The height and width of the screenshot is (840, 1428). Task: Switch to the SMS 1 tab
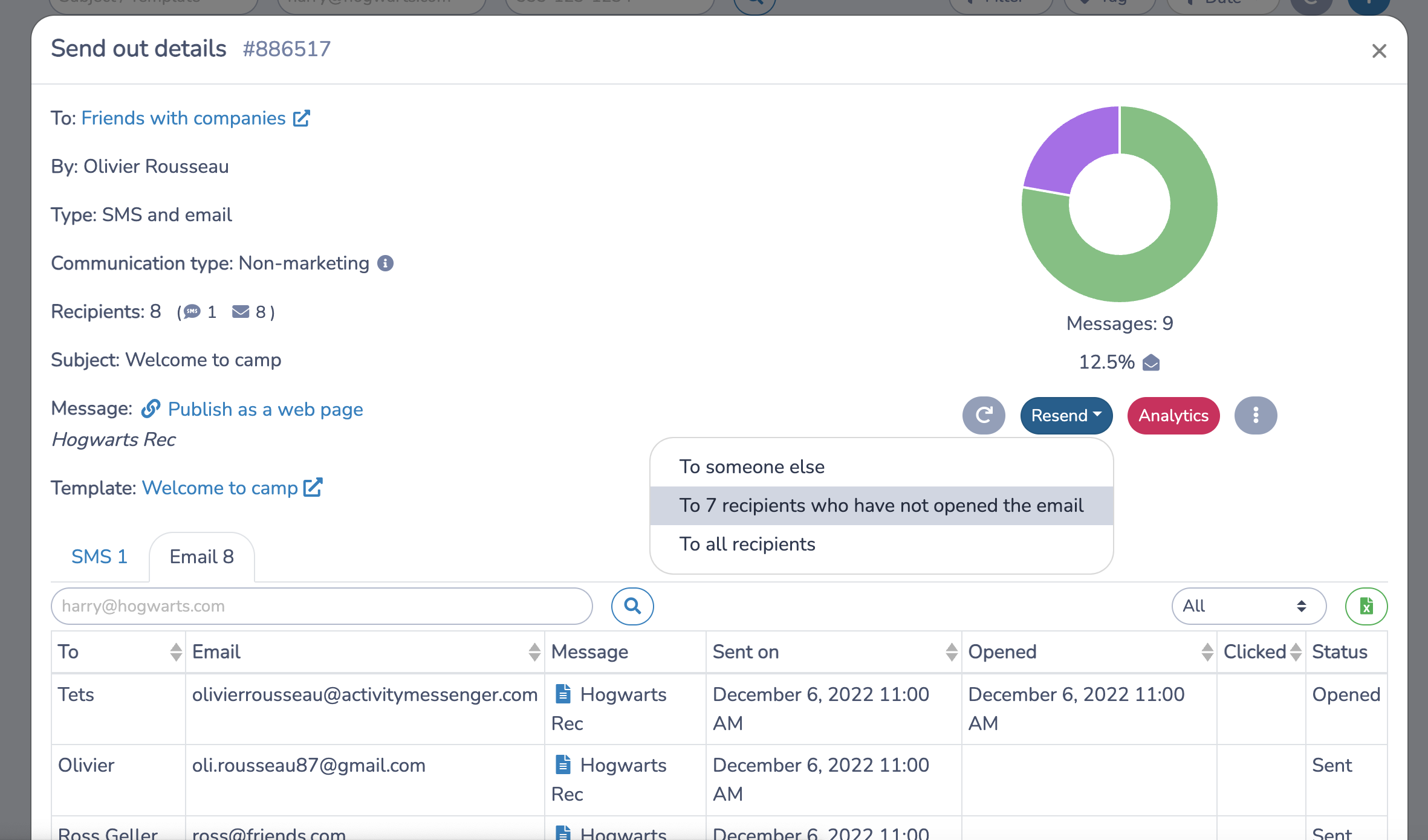99,557
